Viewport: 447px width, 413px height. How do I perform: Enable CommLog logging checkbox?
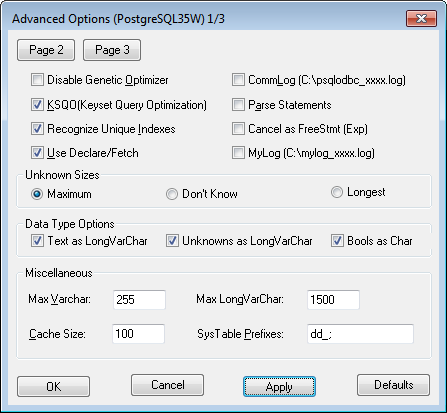click(x=238, y=80)
